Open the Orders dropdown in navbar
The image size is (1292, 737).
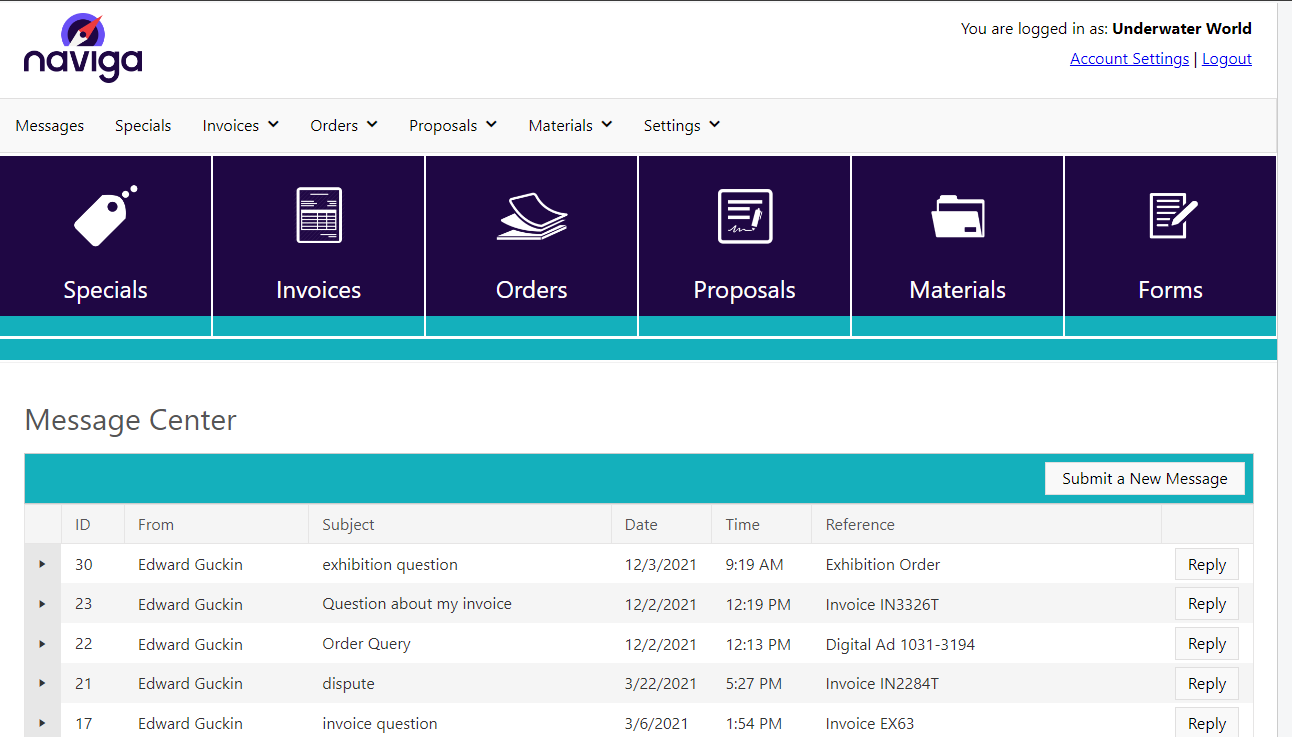click(343, 126)
